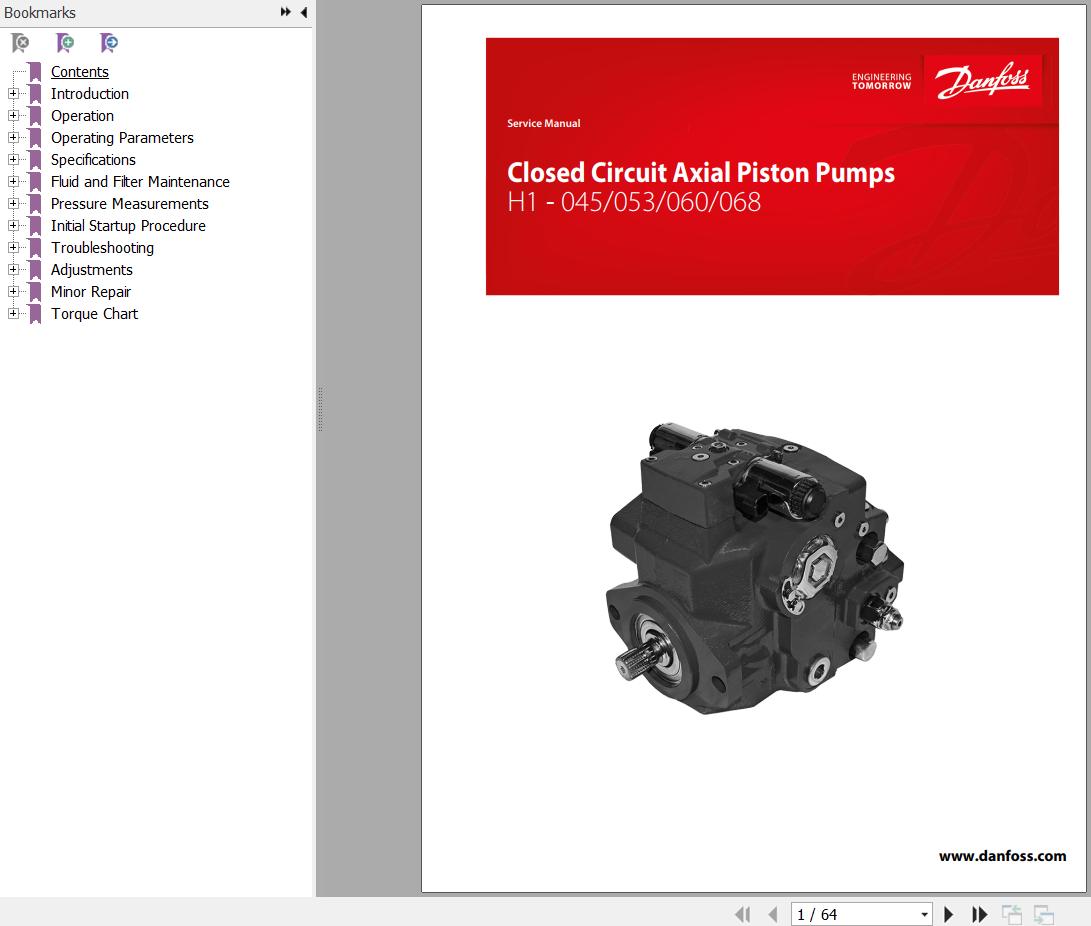
Task: Open the Troubleshooting bookmark
Action: tap(102, 248)
